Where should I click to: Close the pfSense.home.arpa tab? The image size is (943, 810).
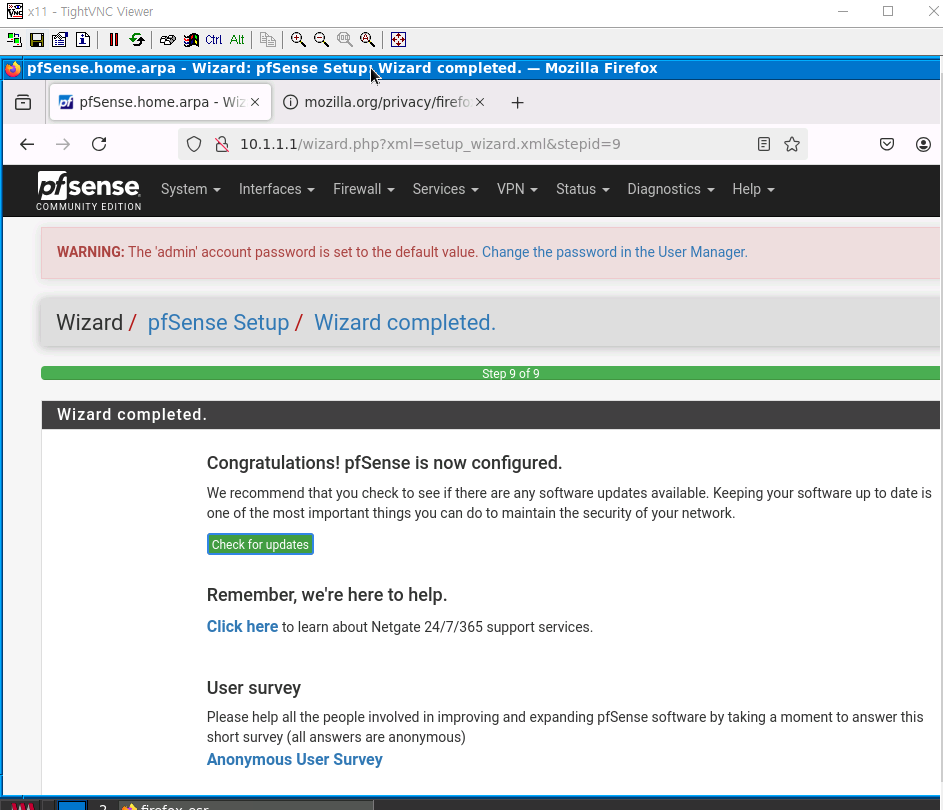(x=255, y=102)
